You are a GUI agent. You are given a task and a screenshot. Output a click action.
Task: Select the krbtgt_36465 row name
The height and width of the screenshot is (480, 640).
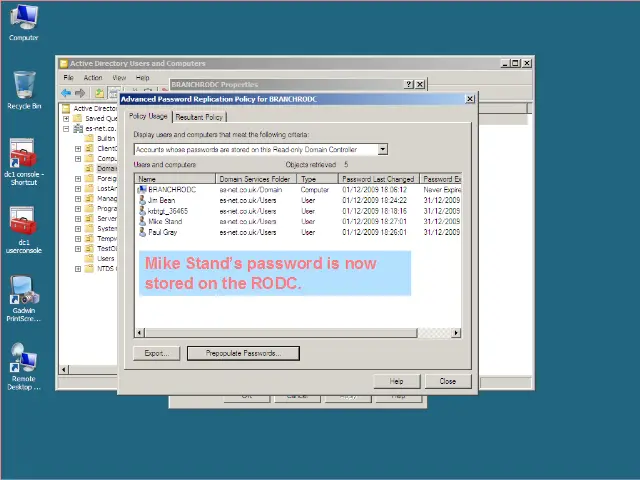(168, 211)
